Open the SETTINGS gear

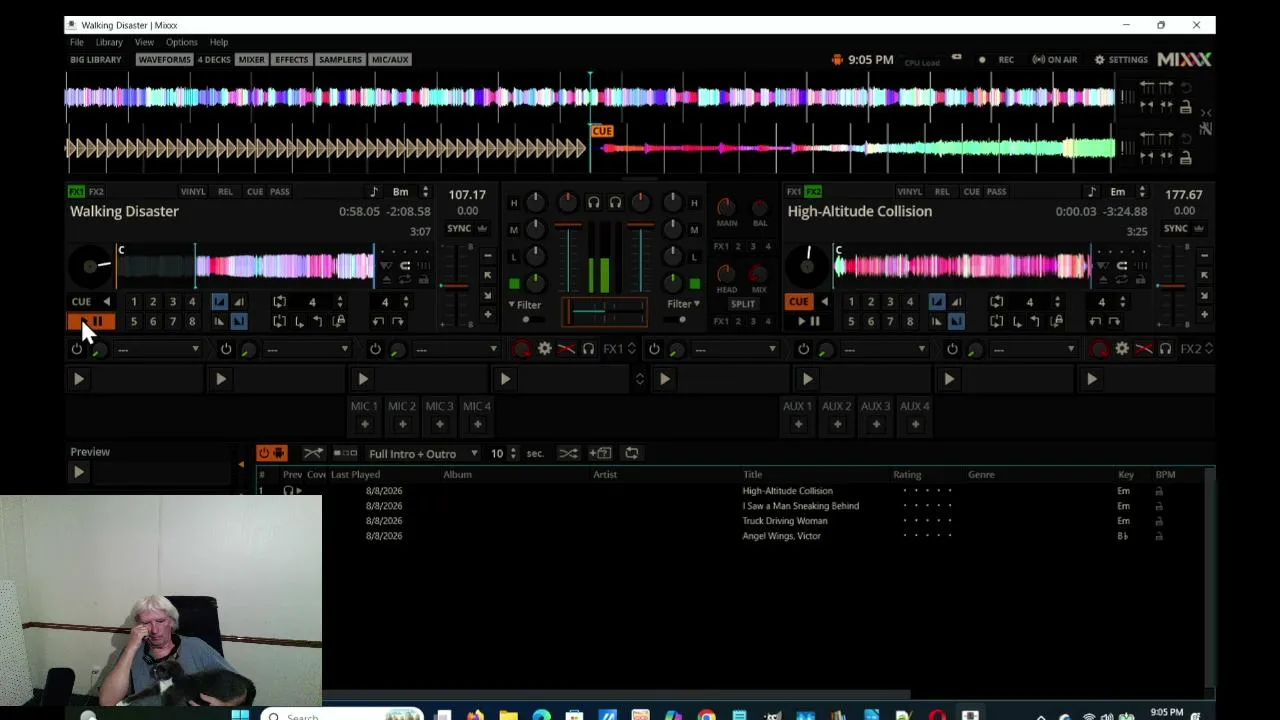click(x=1121, y=60)
